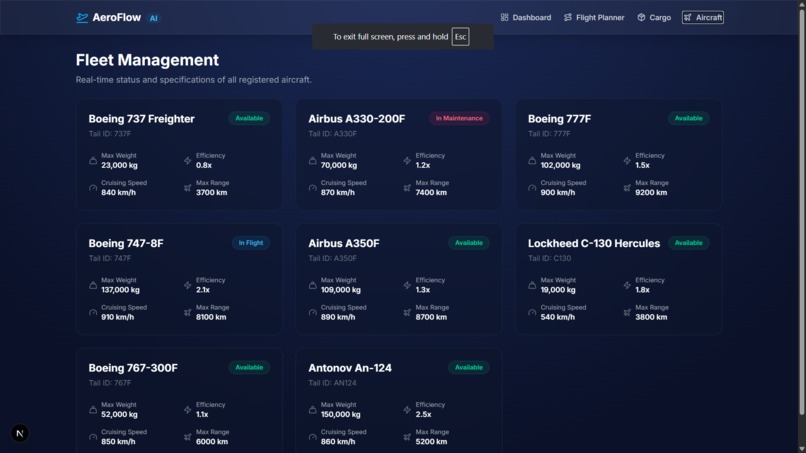Click the Boeing 747-8F Max Weight icon
Screen dimensions: 806x453
tap(93, 285)
